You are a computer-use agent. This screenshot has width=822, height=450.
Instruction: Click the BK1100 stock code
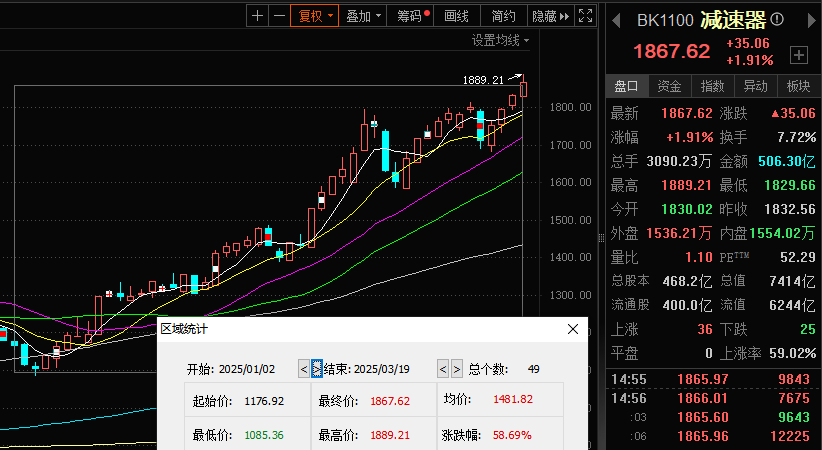665,20
